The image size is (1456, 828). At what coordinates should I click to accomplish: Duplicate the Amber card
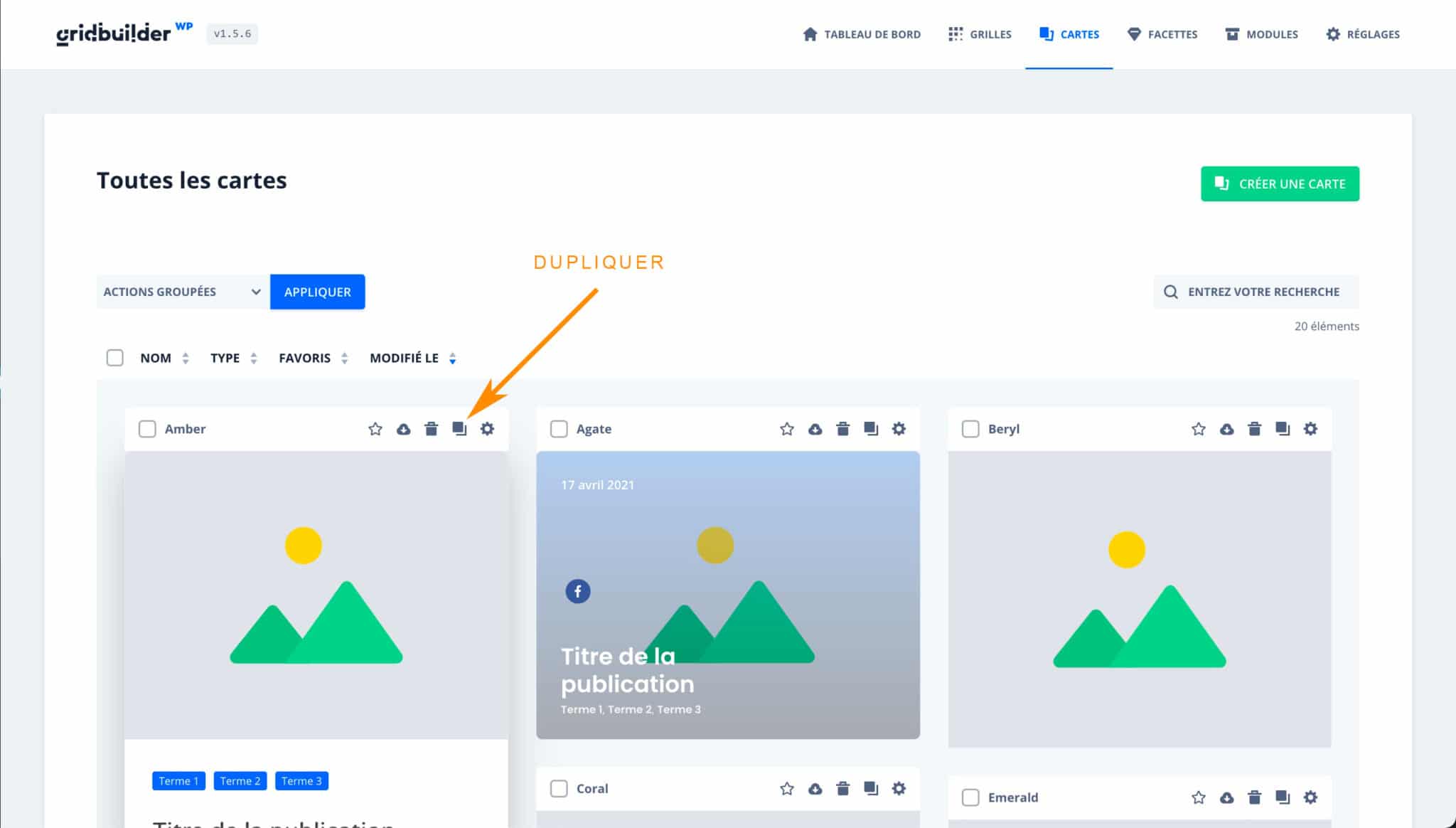coord(459,429)
